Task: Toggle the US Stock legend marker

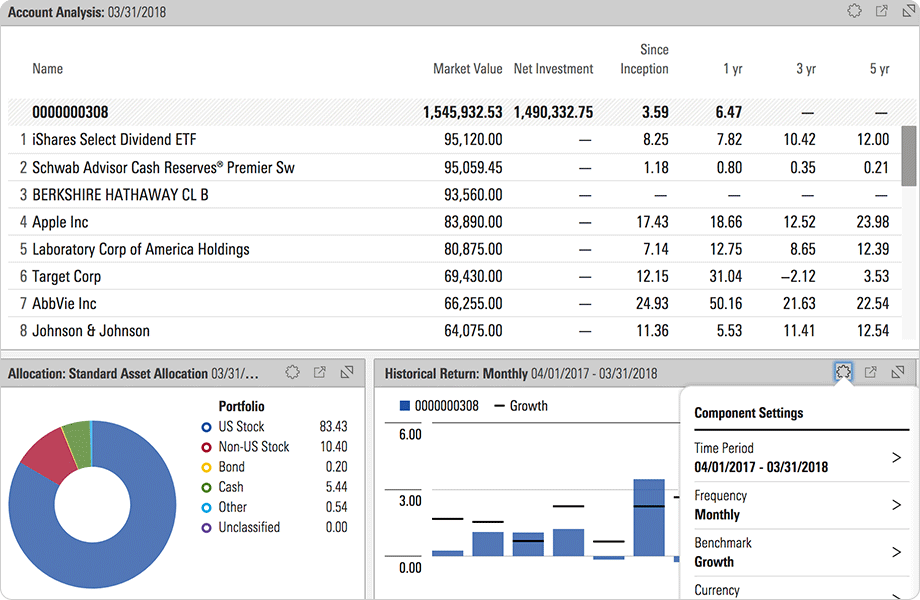Action: [207, 427]
